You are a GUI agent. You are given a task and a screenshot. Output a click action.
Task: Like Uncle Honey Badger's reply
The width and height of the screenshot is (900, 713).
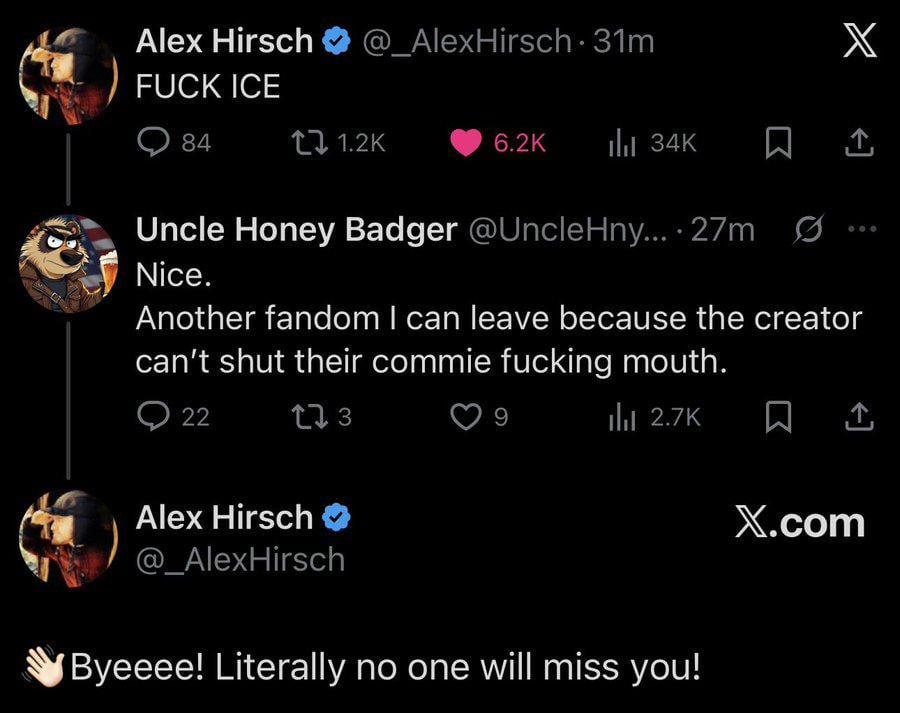[x=465, y=416]
